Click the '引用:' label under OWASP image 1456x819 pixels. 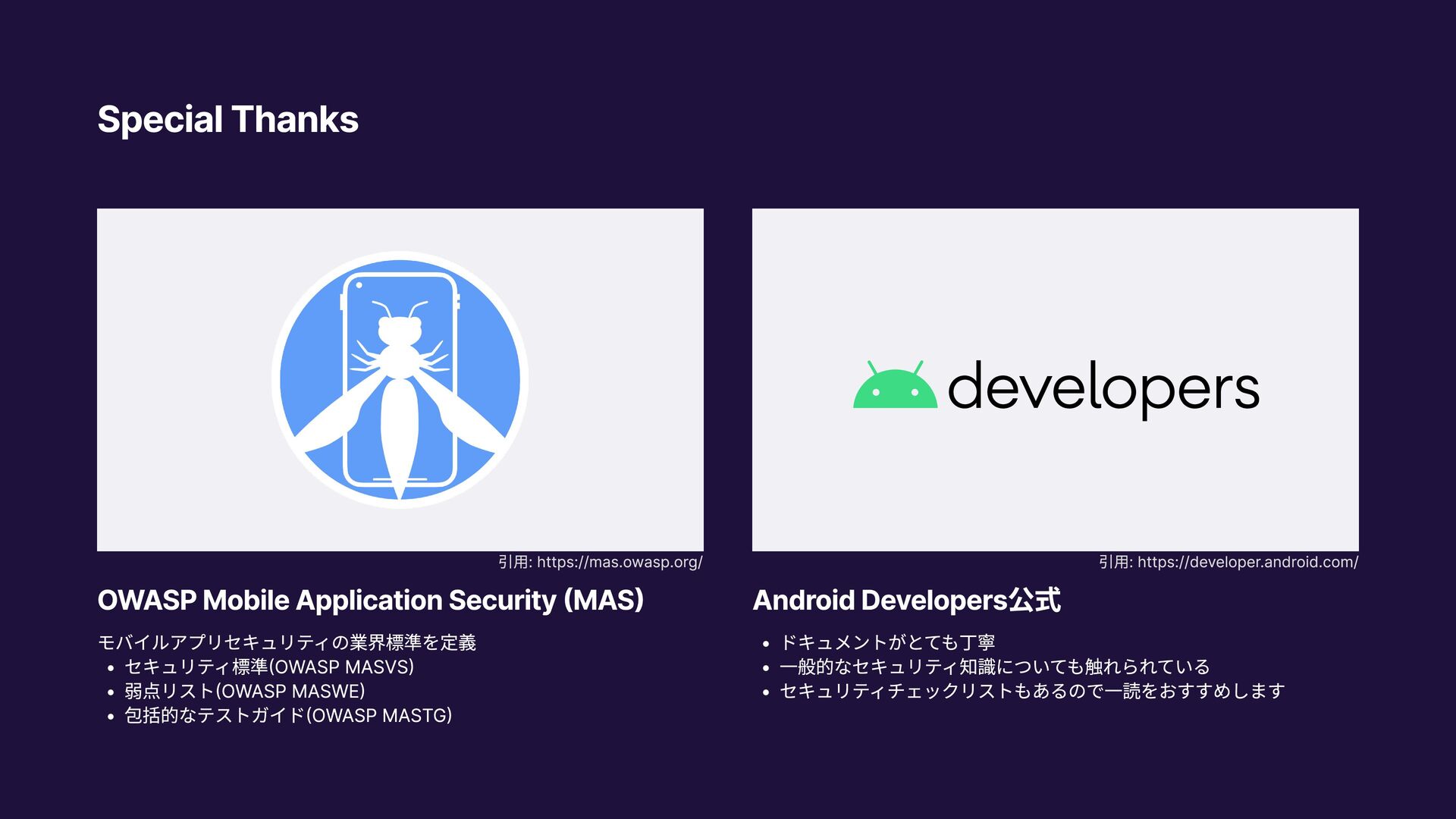[515, 562]
